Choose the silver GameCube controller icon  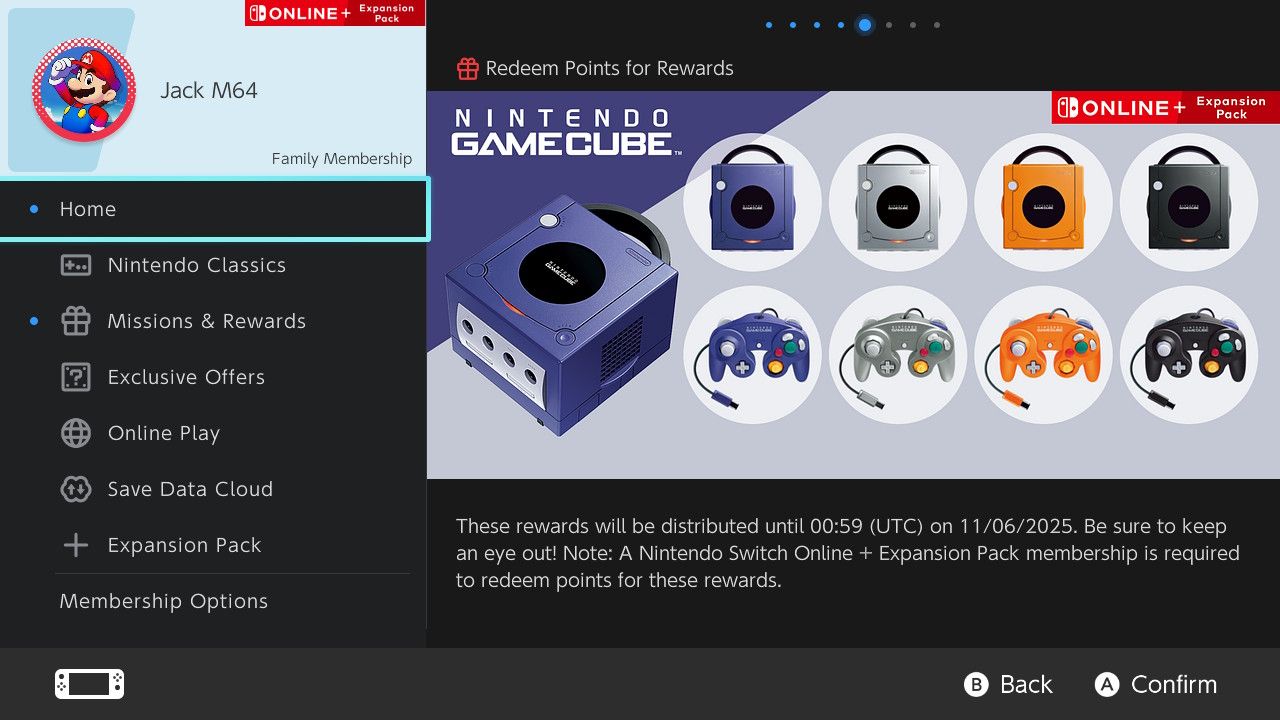(x=897, y=354)
